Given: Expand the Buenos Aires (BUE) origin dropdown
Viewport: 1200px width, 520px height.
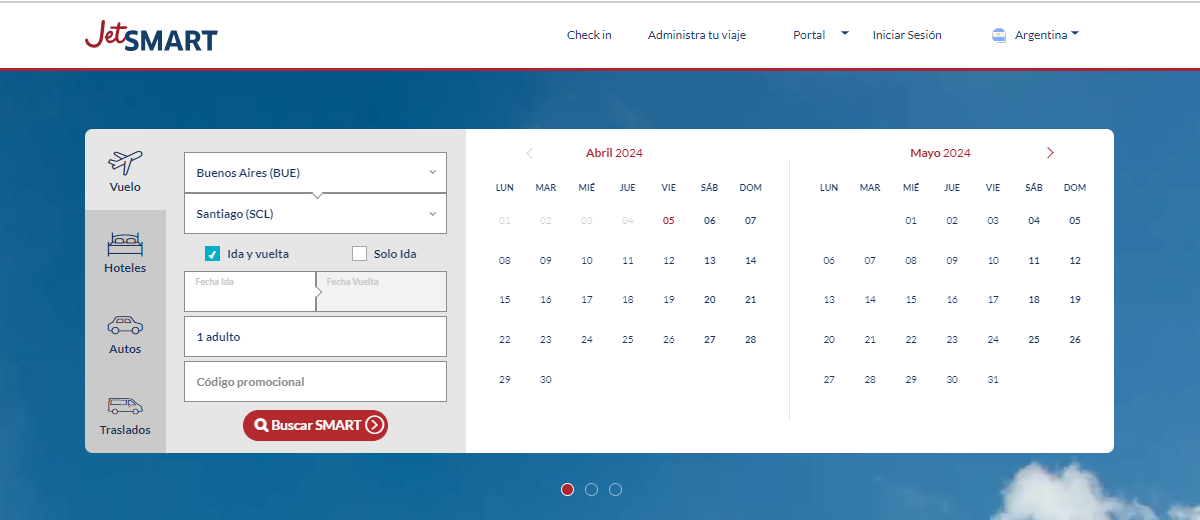Looking at the screenshot, I should tap(315, 172).
